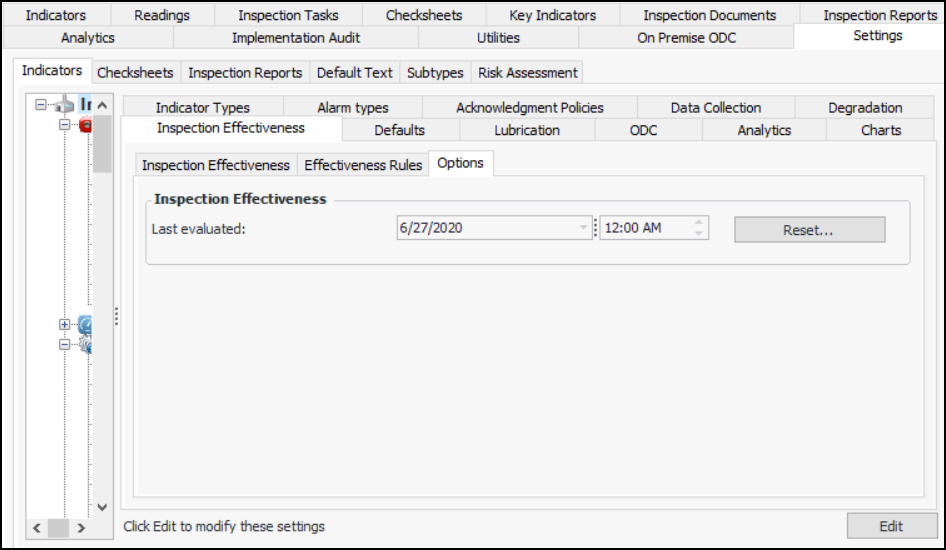Open the top-row Analytics tab
The image size is (946, 550).
(88, 38)
